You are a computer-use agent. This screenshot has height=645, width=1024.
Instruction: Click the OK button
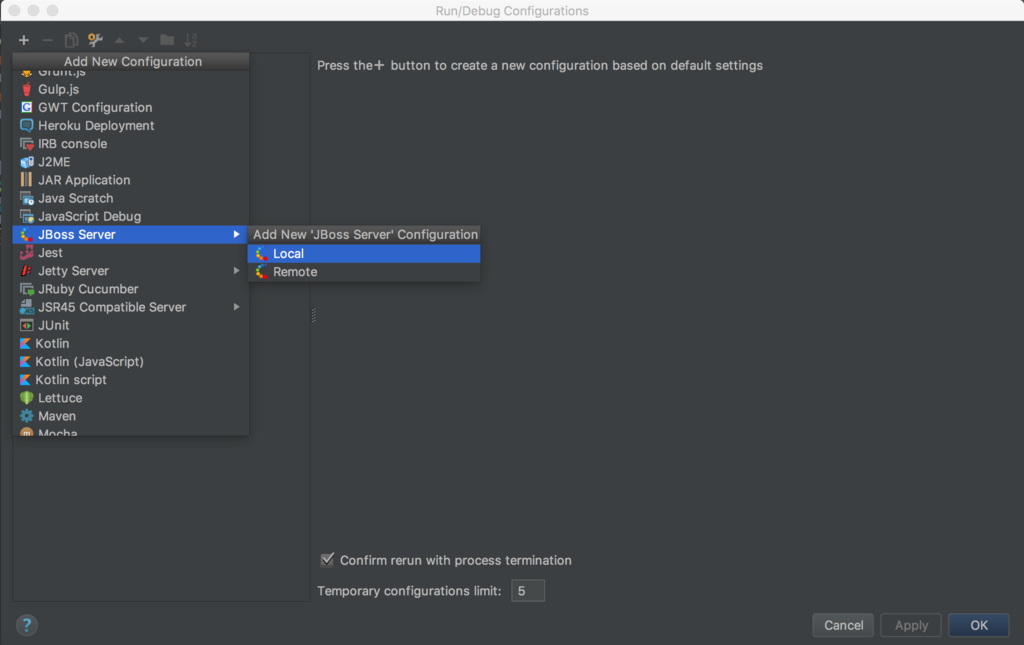tap(978, 625)
